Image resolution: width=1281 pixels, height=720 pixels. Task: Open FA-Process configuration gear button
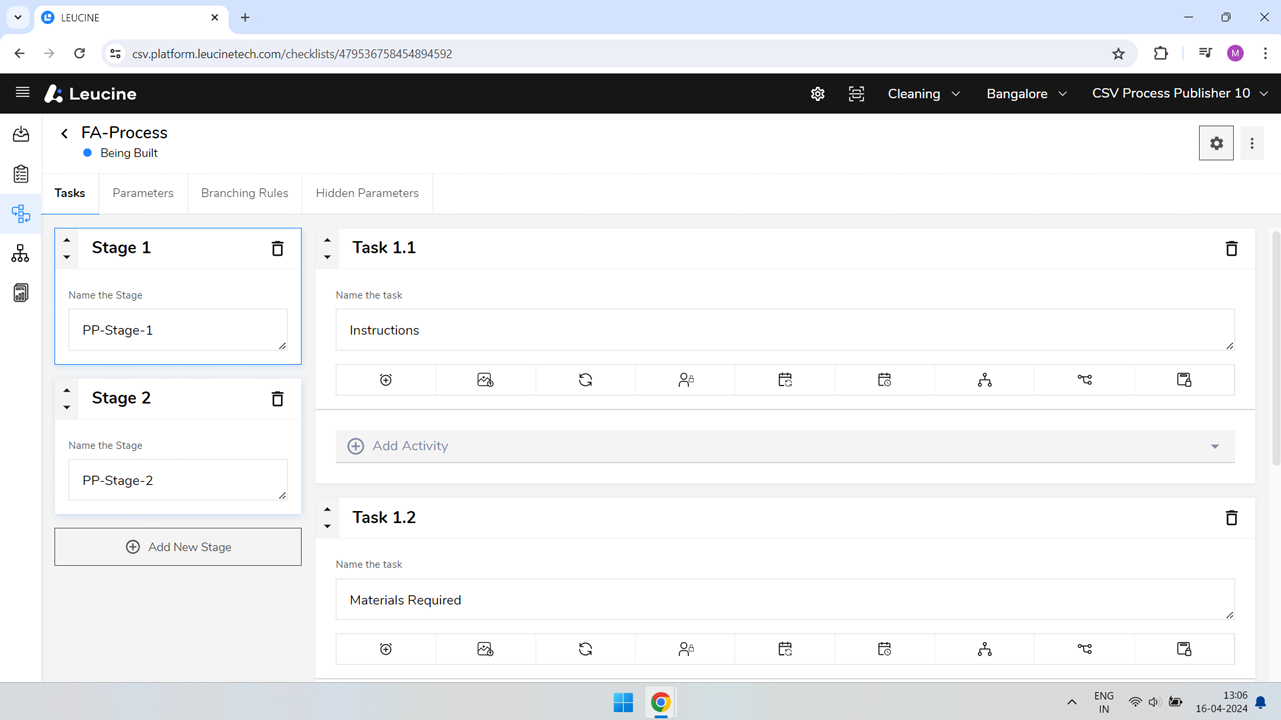coord(1216,144)
